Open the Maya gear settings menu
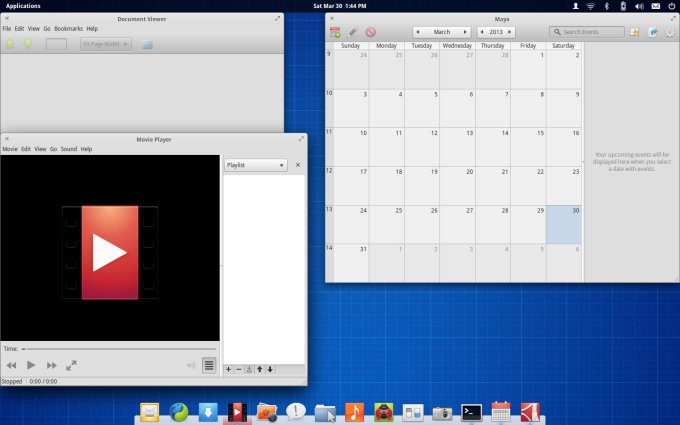 coord(670,32)
